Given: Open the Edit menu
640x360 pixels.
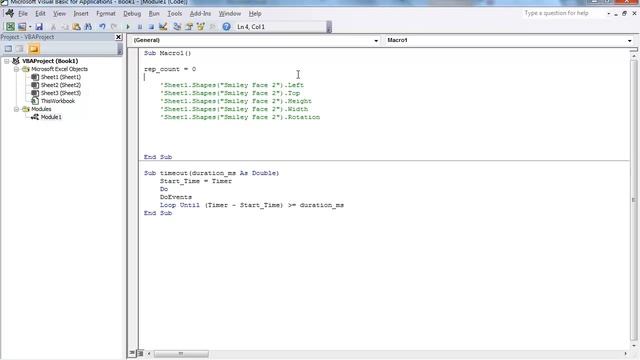Looking at the screenshot, I should [40, 13].
